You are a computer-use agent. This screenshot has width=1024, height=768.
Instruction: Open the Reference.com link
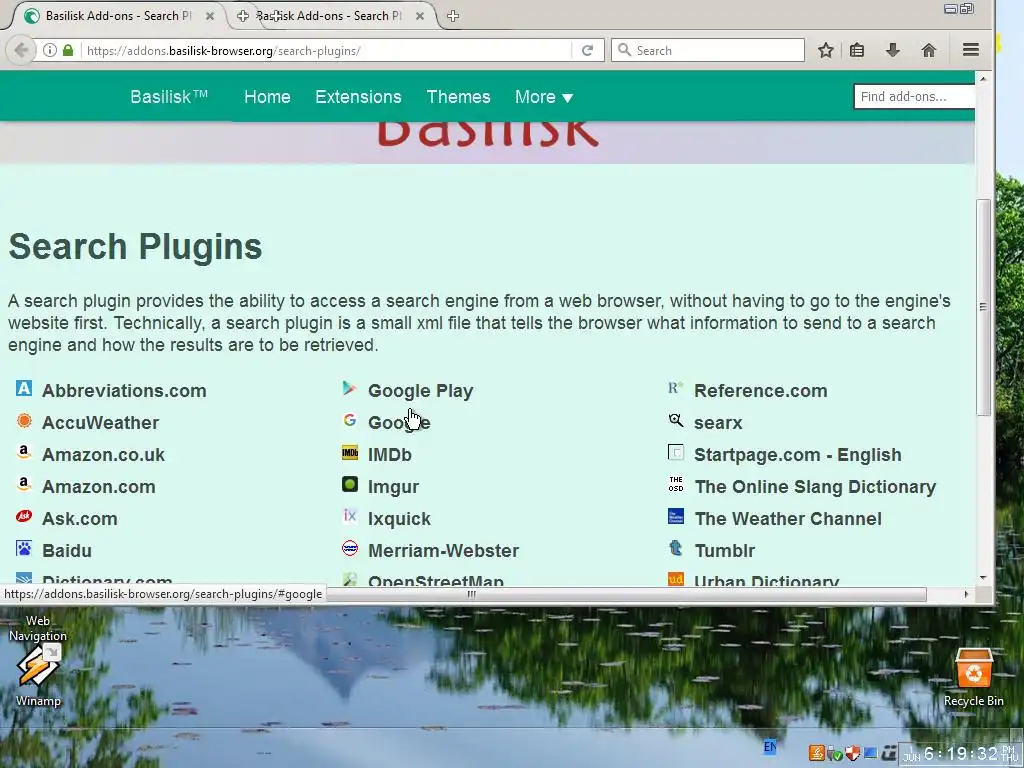click(760, 391)
